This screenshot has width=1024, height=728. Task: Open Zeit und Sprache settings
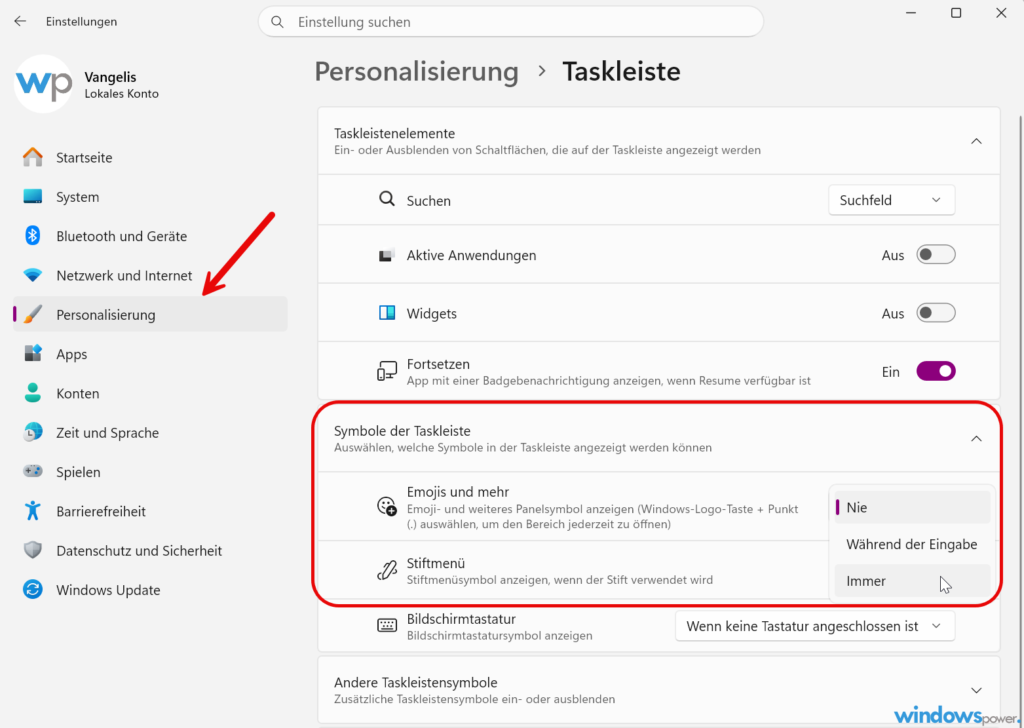click(150, 432)
